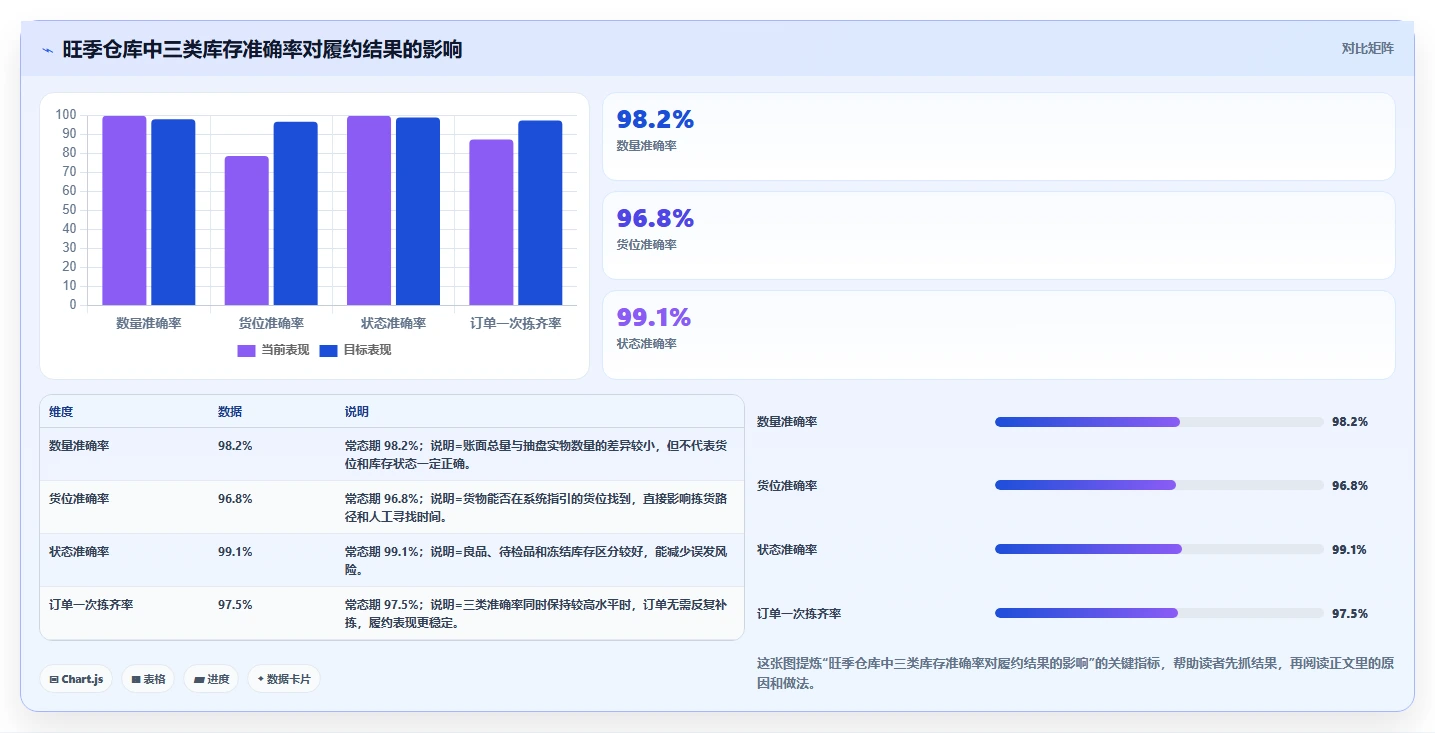Select the 订单一次拣齐率 table row label

91,604
